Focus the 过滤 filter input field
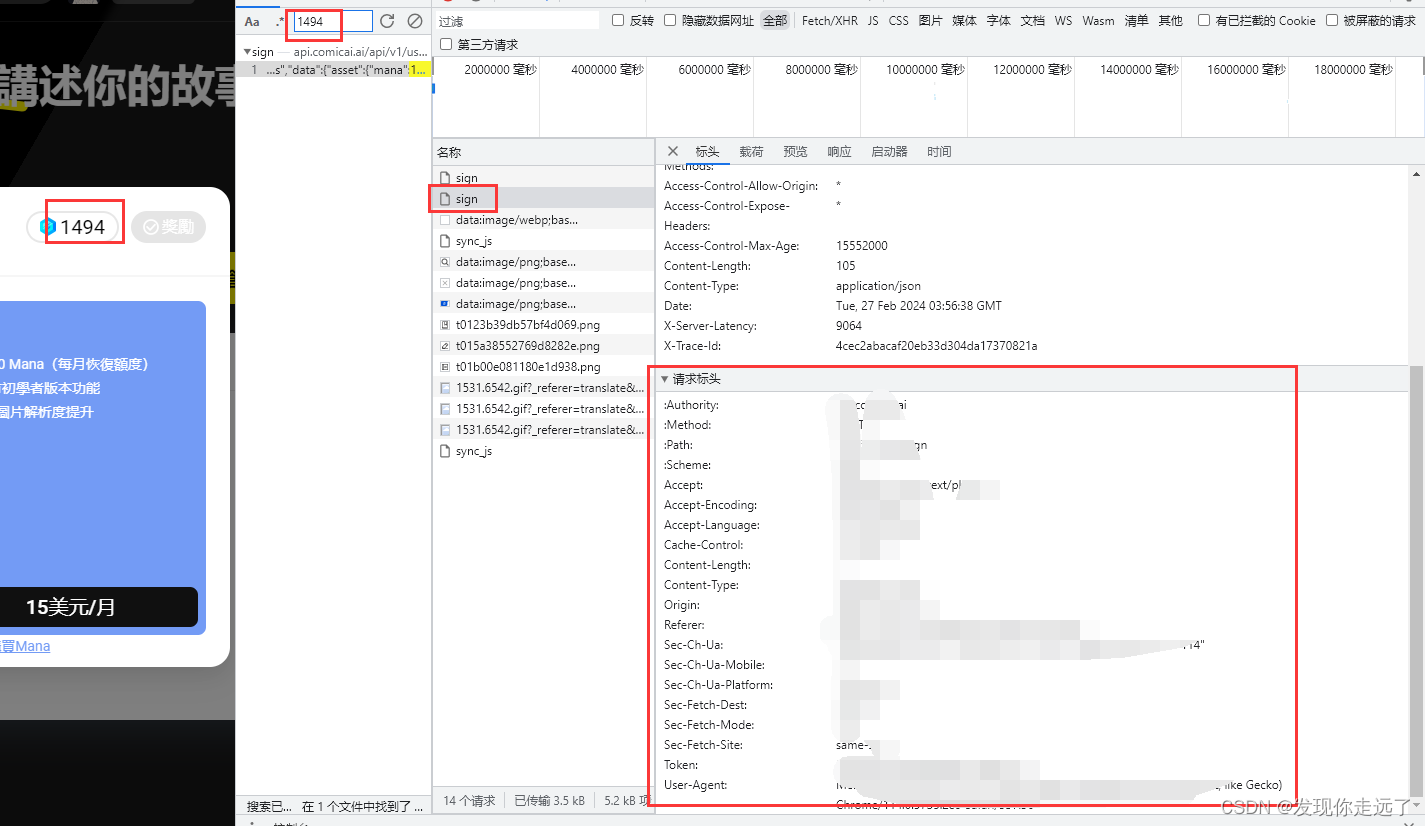Viewport: 1425px width, 826px height. pyautogui.click(x=516, y=20)
